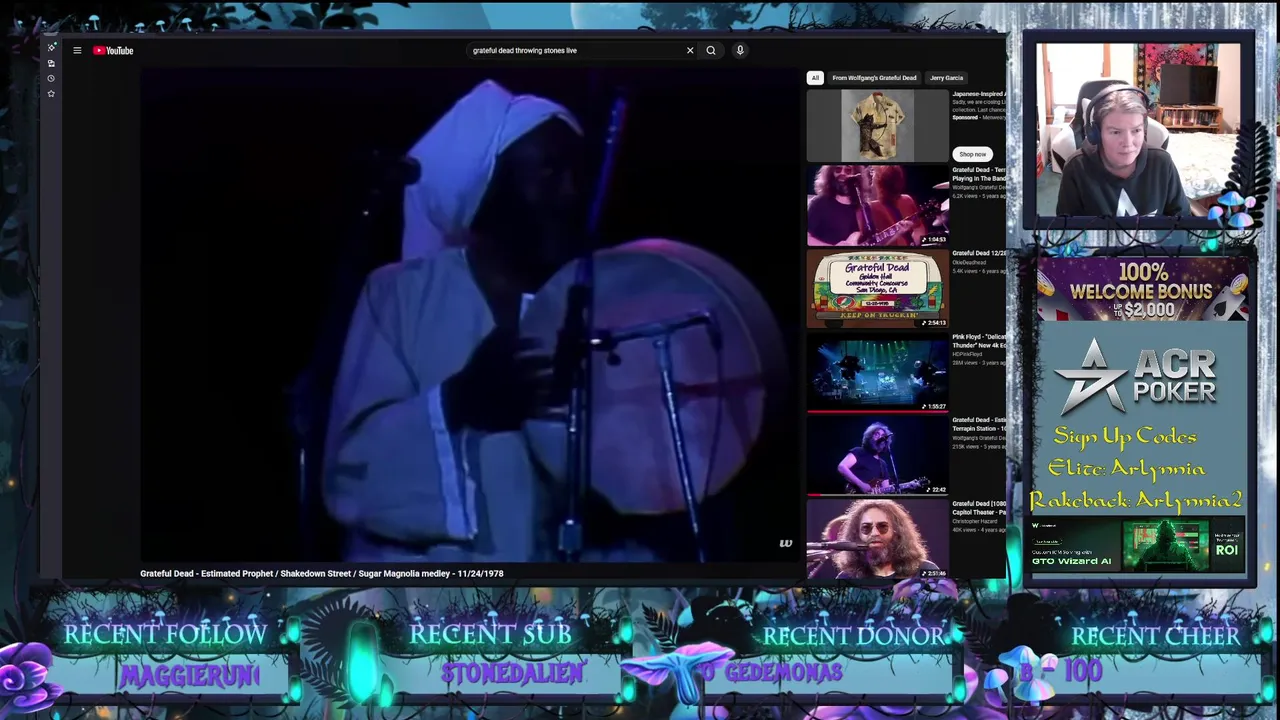Open the Pink Floyd Delicate Thunder thumbnail
Image resolution: width=1280 pixels, height=720 pixels.
[878, 373]
